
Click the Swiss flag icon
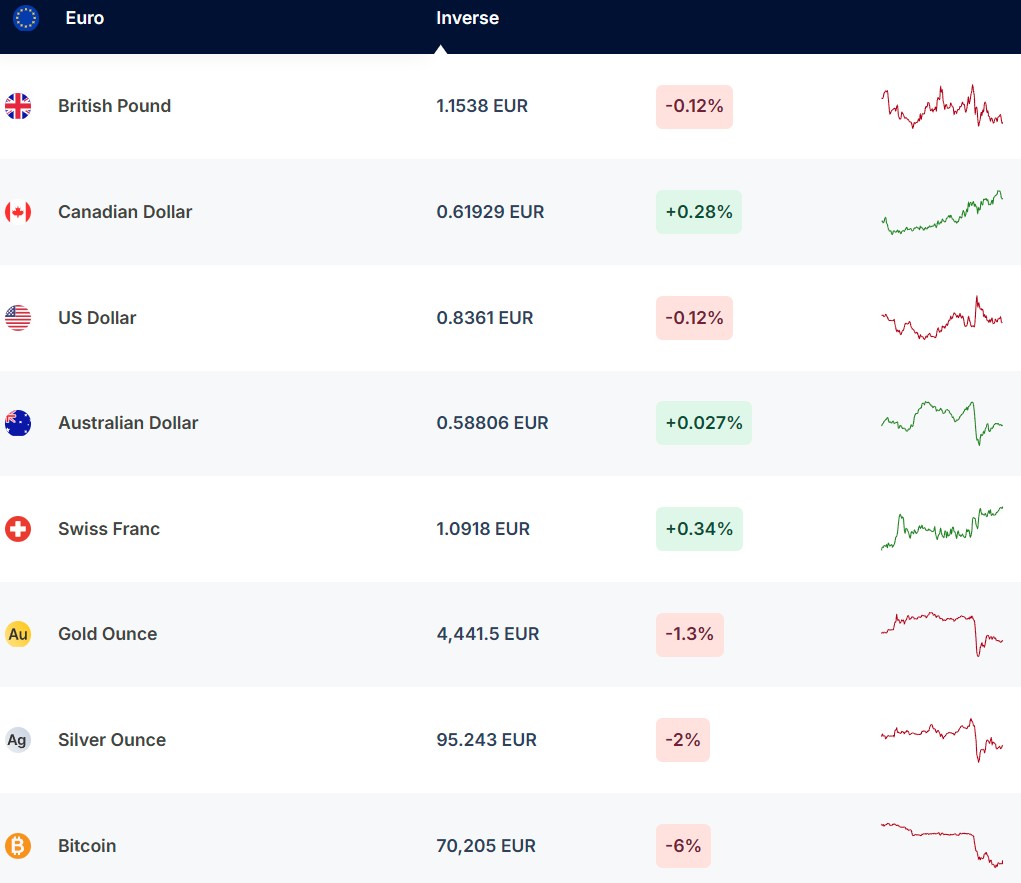tap(18, 529)
